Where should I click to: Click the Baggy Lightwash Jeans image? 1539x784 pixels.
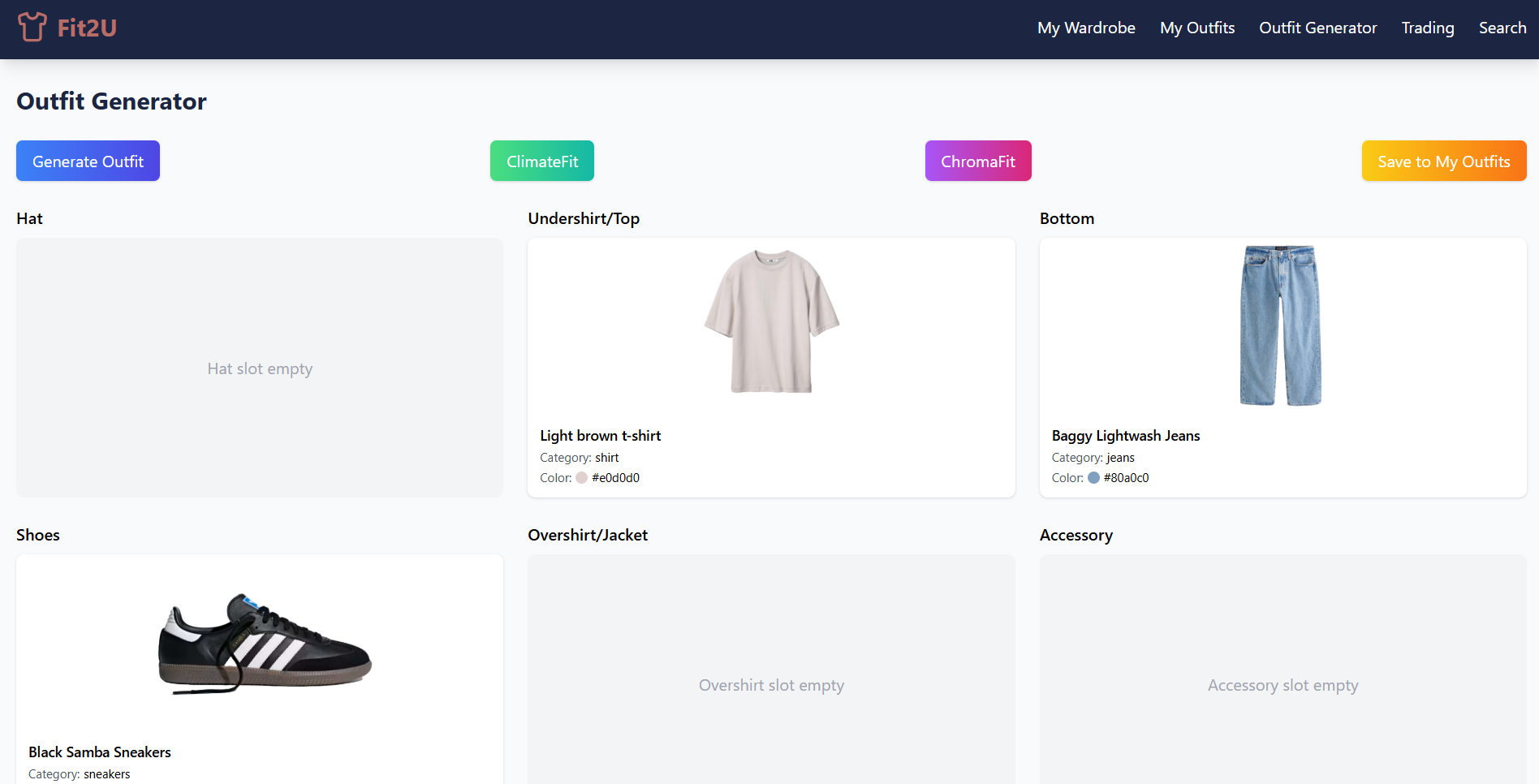(1281, 325)
